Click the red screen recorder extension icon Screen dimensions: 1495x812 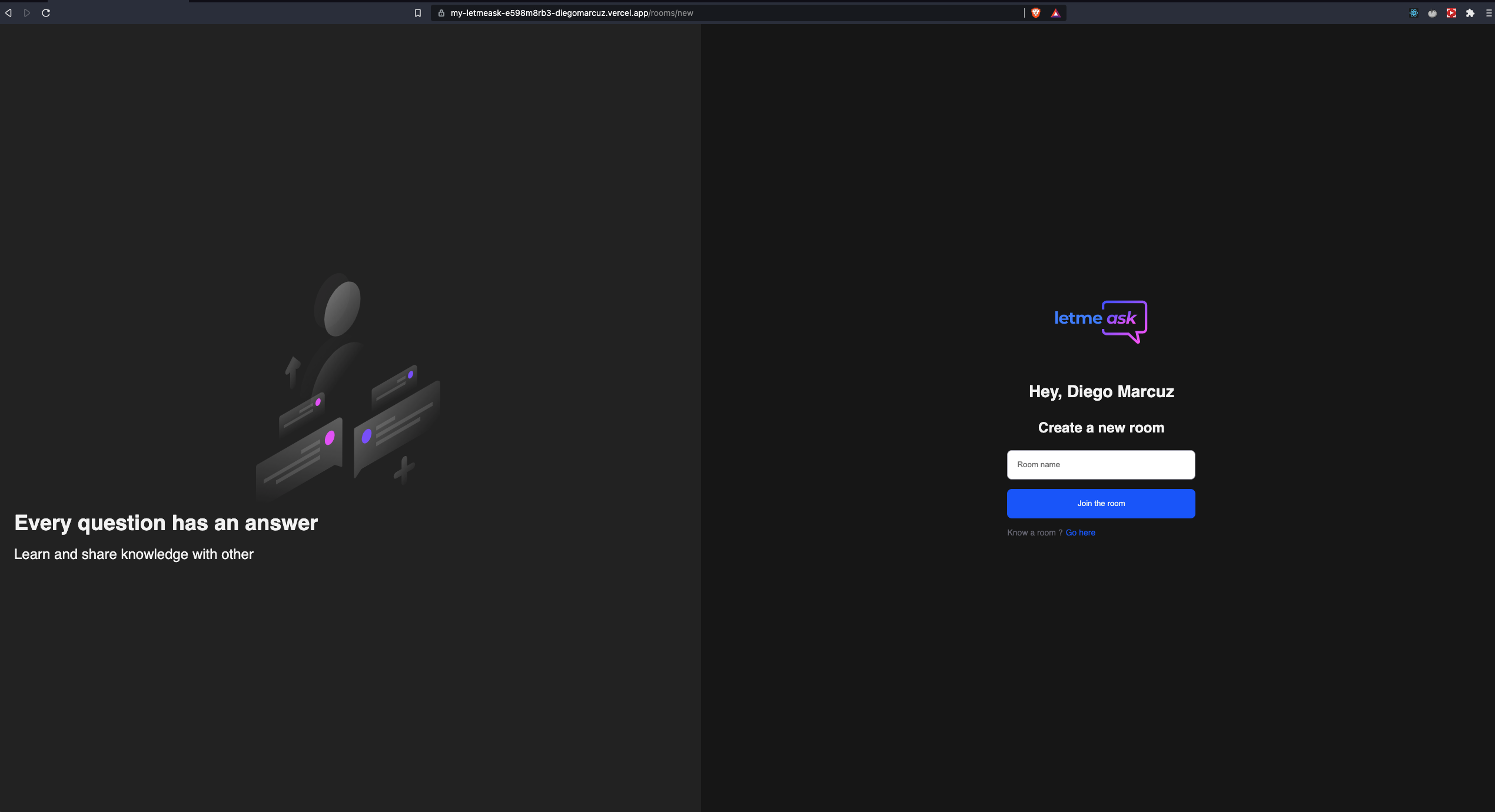click(1451, 13)
